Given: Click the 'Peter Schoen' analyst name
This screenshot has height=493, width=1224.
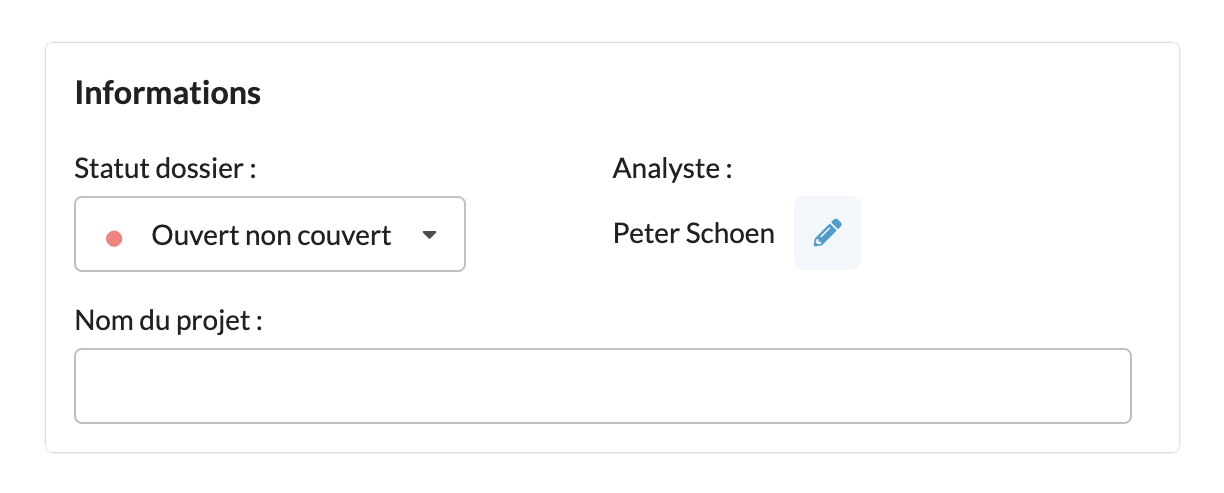Looking at the screenshot, I should 693,234.
